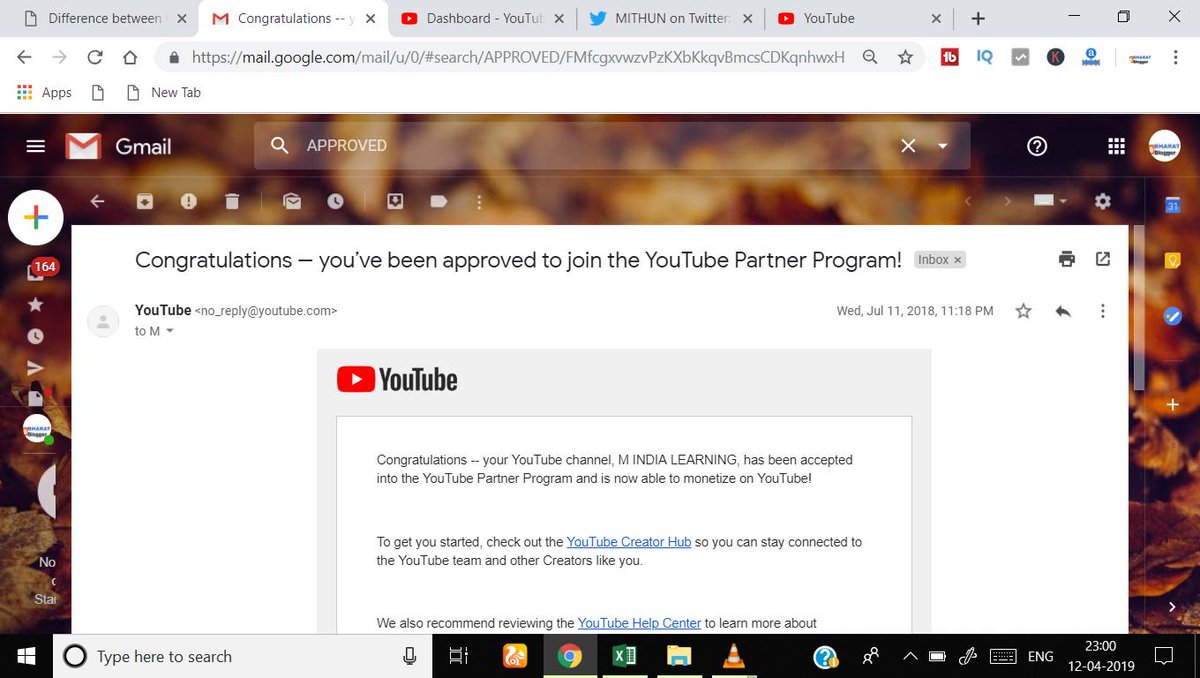Click the Chrome address bar URL

[x=518, y=58]
